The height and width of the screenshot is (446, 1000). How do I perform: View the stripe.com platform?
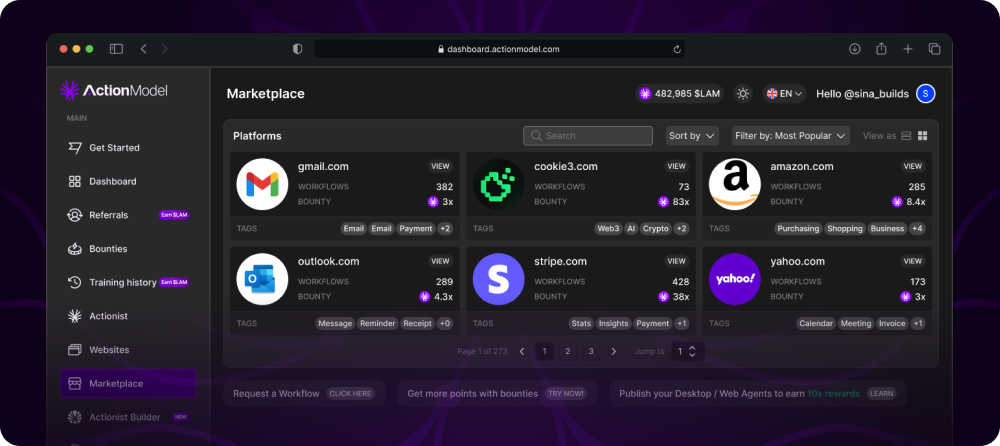point(677,261)
